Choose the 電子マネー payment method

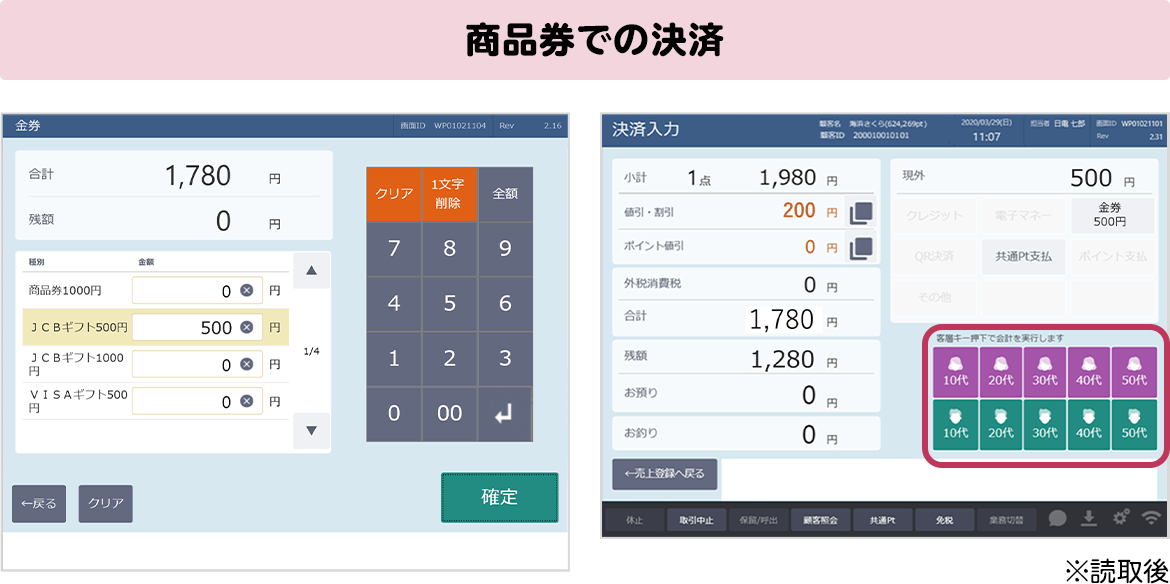pos(1023,216)
